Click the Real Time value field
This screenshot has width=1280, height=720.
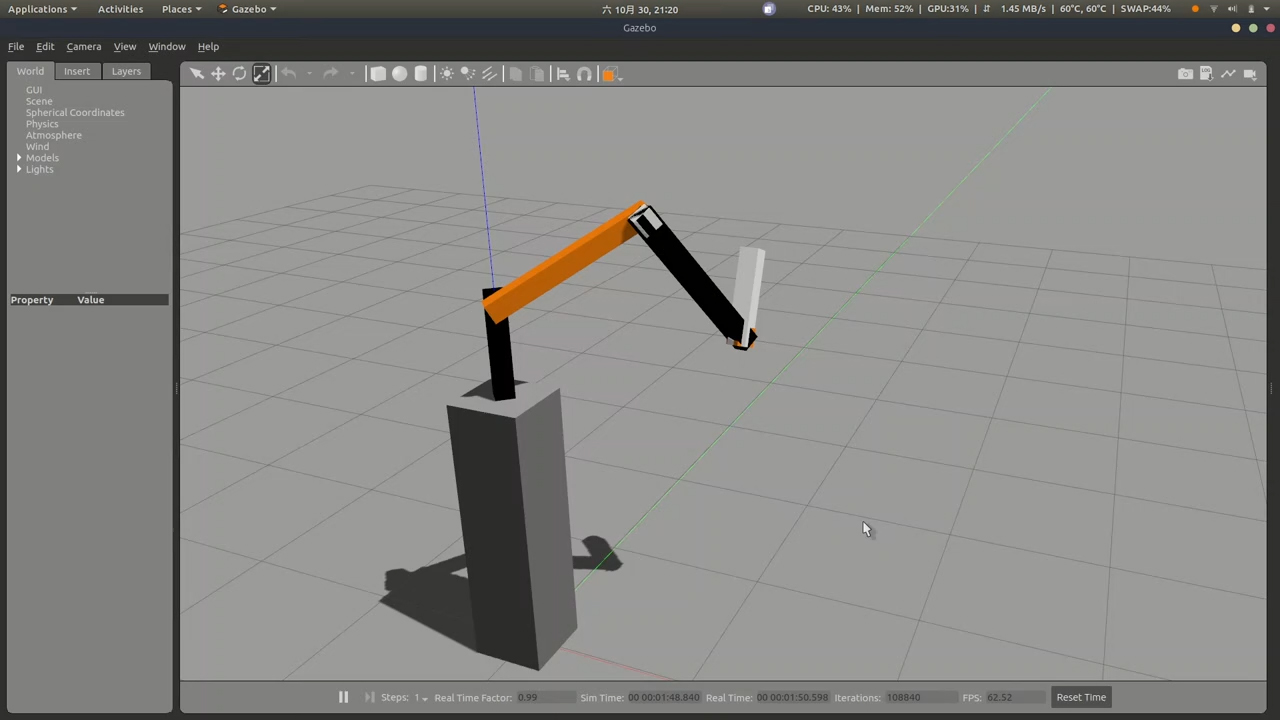coord(792,697)
